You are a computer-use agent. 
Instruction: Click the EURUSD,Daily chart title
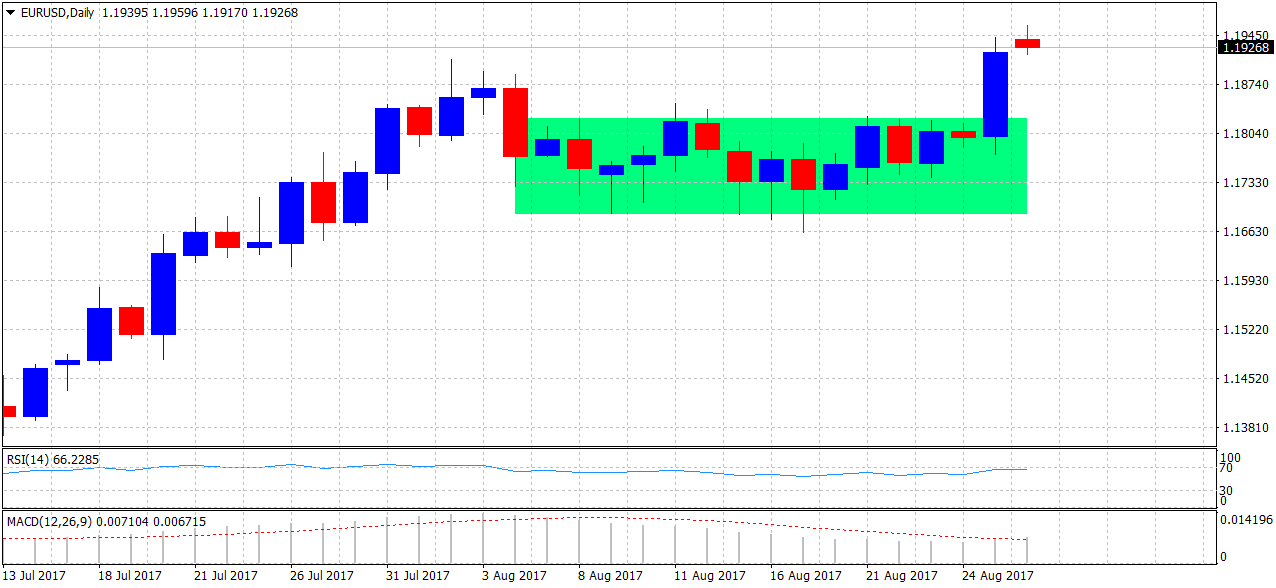pyautogui.click(x=58, y=13)
